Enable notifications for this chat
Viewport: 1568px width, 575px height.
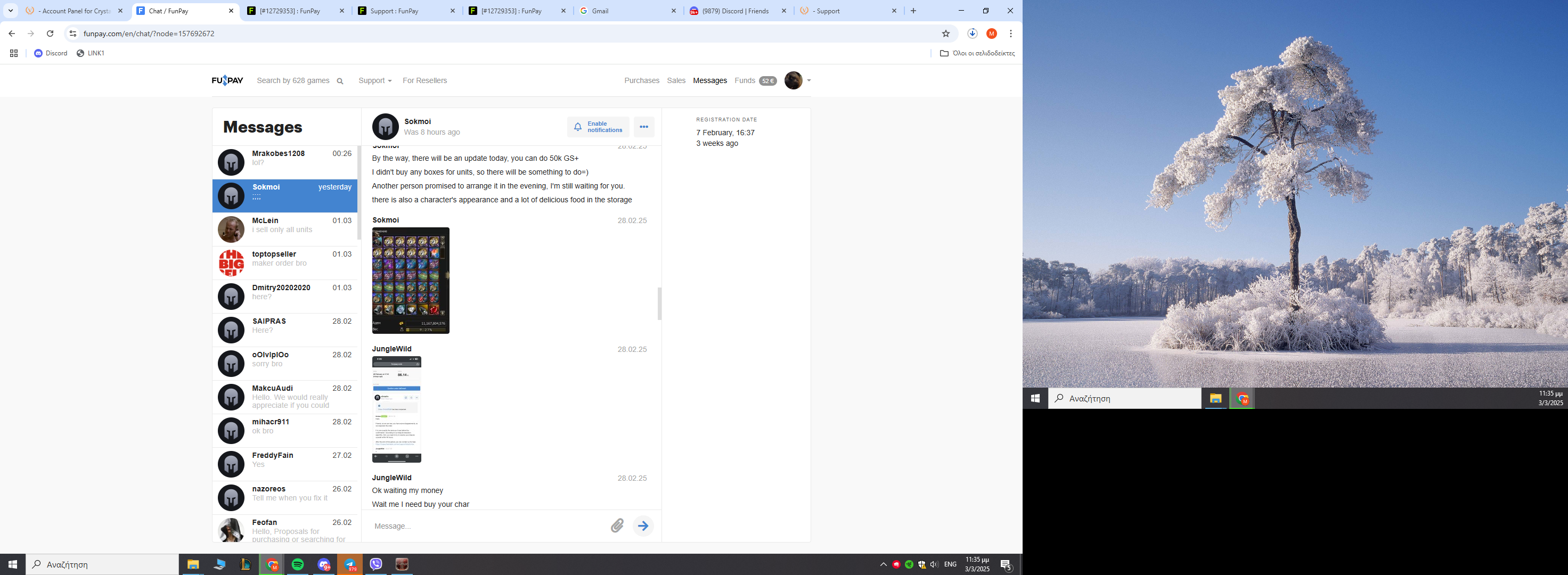pos(598,127)
